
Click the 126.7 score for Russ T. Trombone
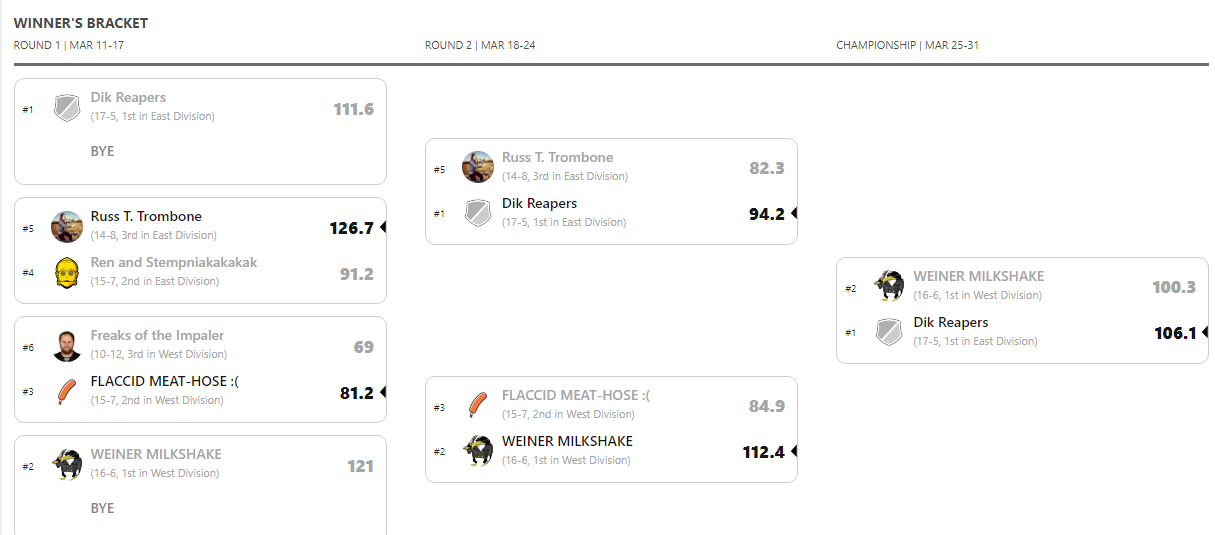click(351, 228)
